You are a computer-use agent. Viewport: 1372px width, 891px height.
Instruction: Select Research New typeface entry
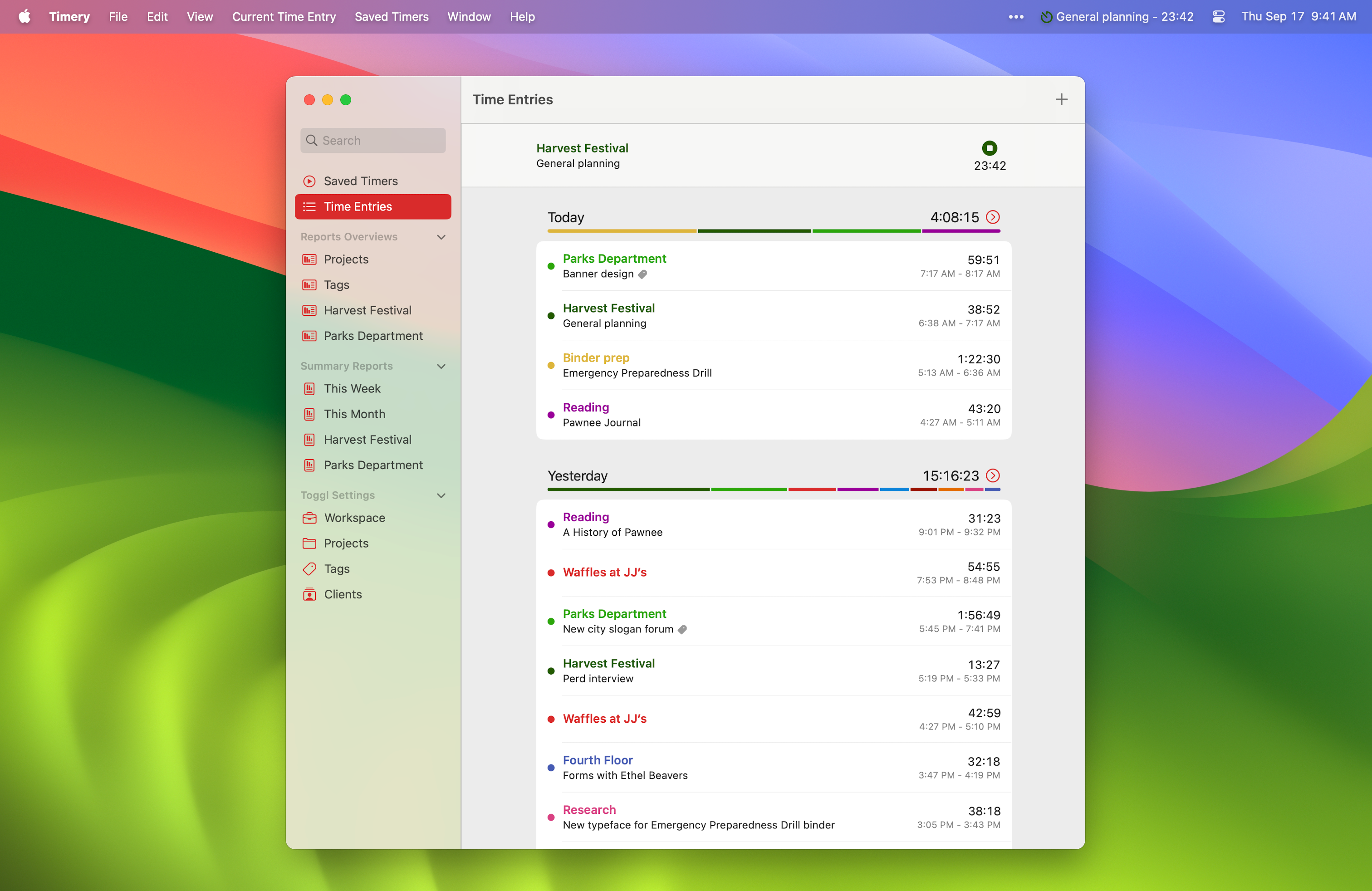[774, 817]
